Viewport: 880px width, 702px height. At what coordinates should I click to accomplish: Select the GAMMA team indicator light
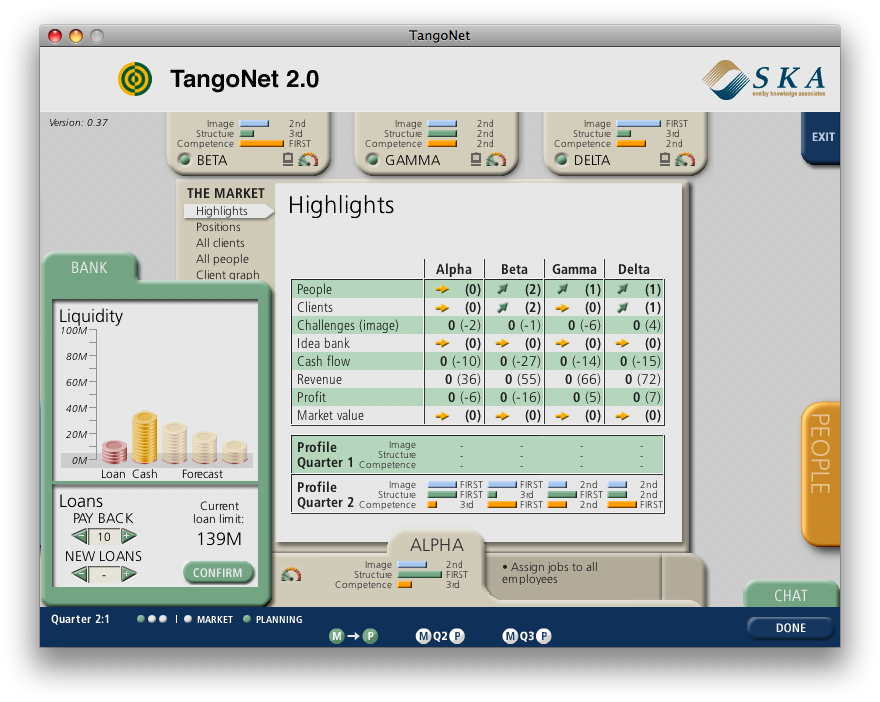372,159
